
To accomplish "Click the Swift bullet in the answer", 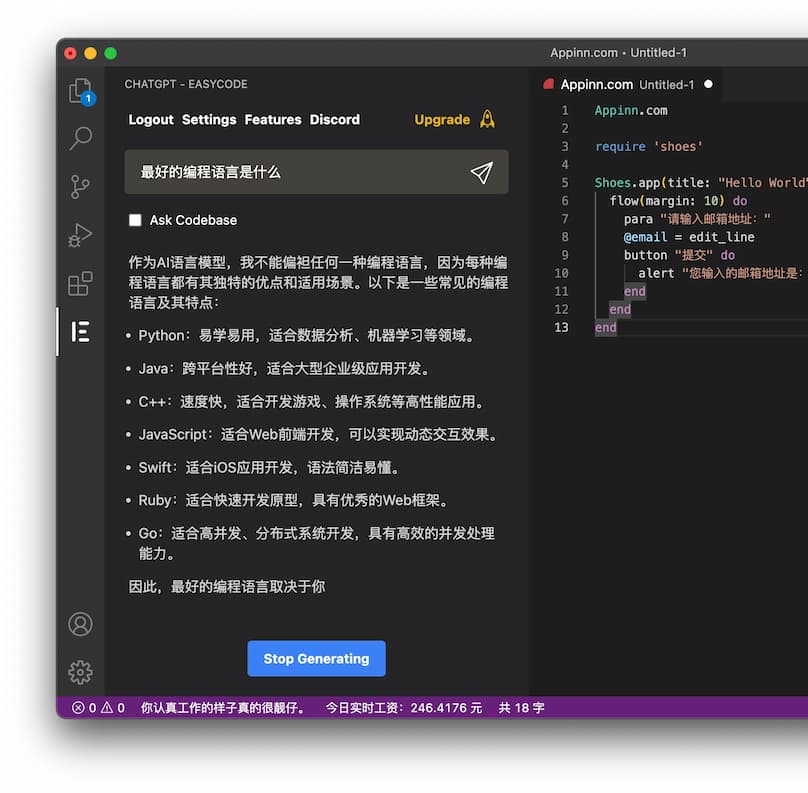I will 264,468.
